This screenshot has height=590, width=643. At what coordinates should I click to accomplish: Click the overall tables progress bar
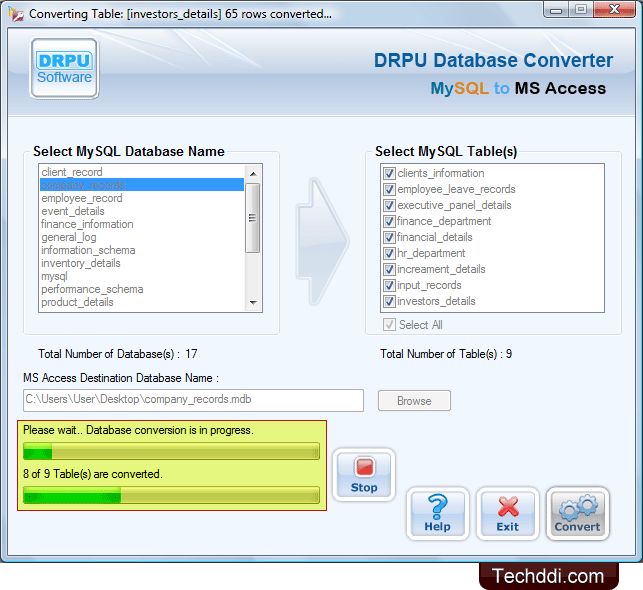171,495
